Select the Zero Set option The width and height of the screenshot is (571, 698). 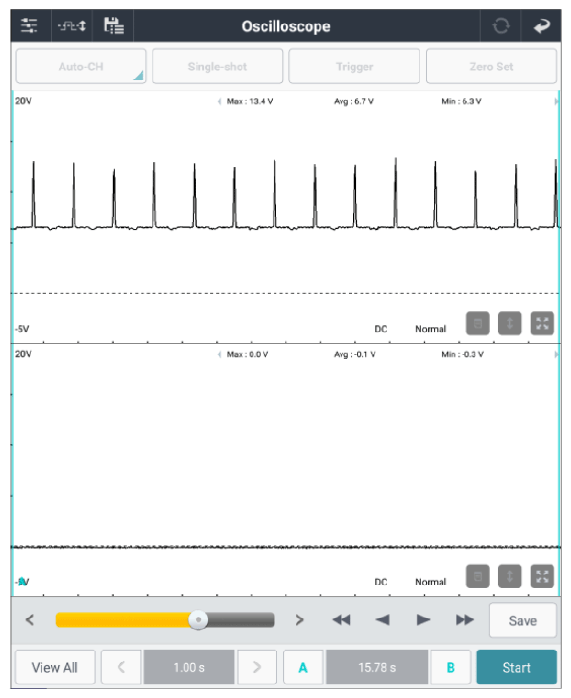point(491,66)
